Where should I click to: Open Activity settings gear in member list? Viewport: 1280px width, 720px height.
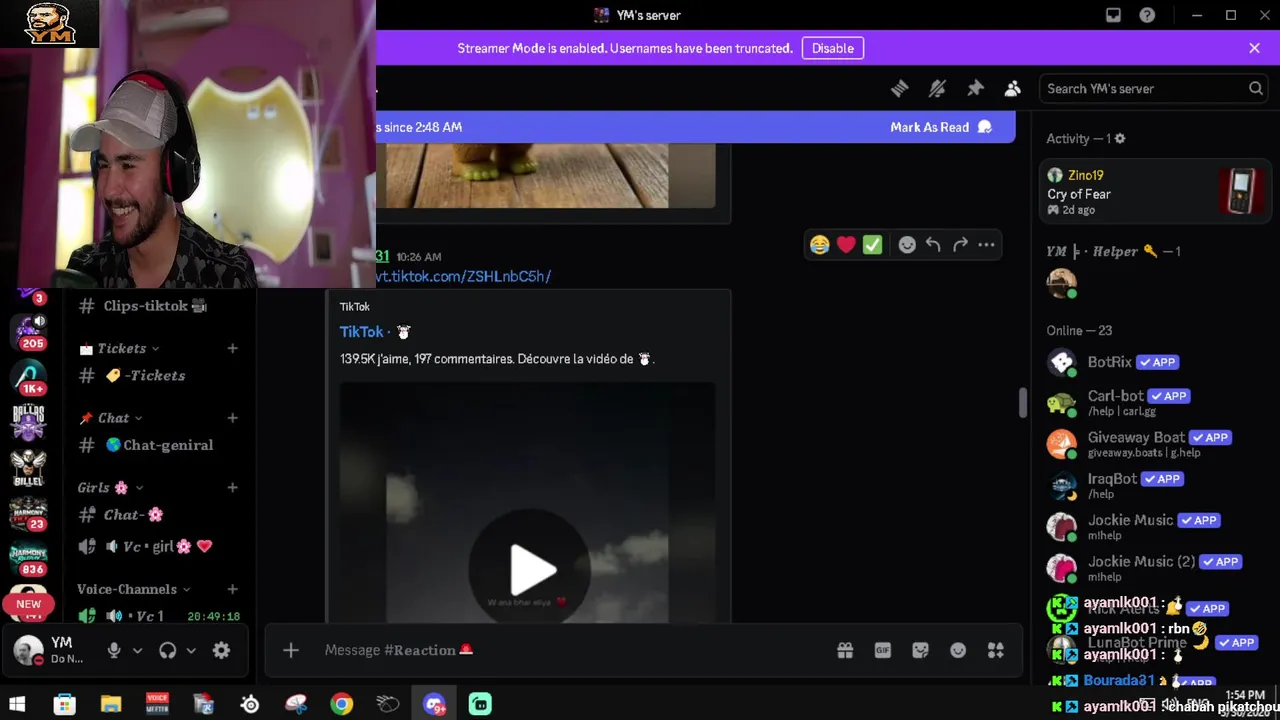pyautogui.click(x=1120, y=139)
